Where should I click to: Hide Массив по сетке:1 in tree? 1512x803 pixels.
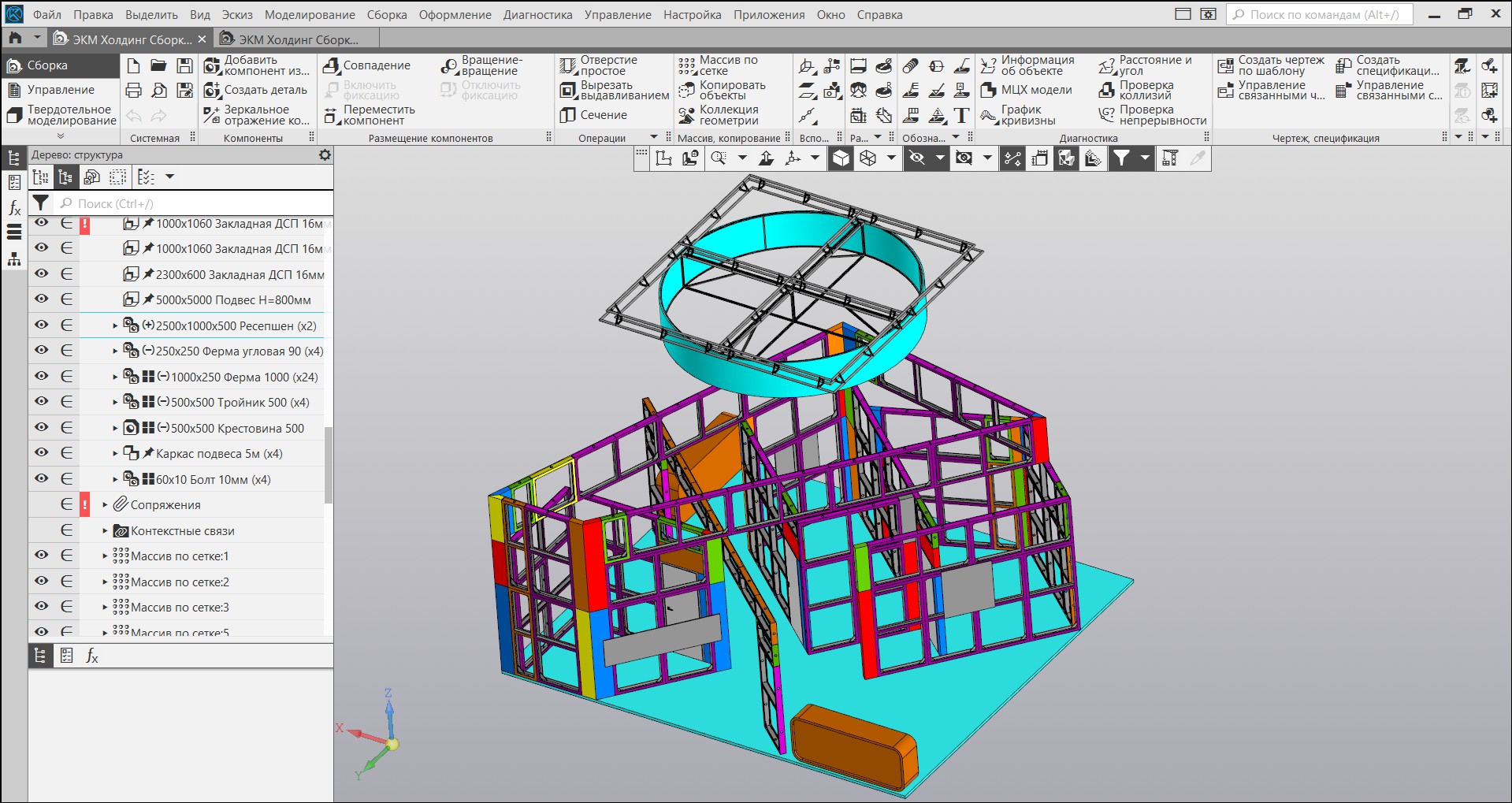coord(41,556)
